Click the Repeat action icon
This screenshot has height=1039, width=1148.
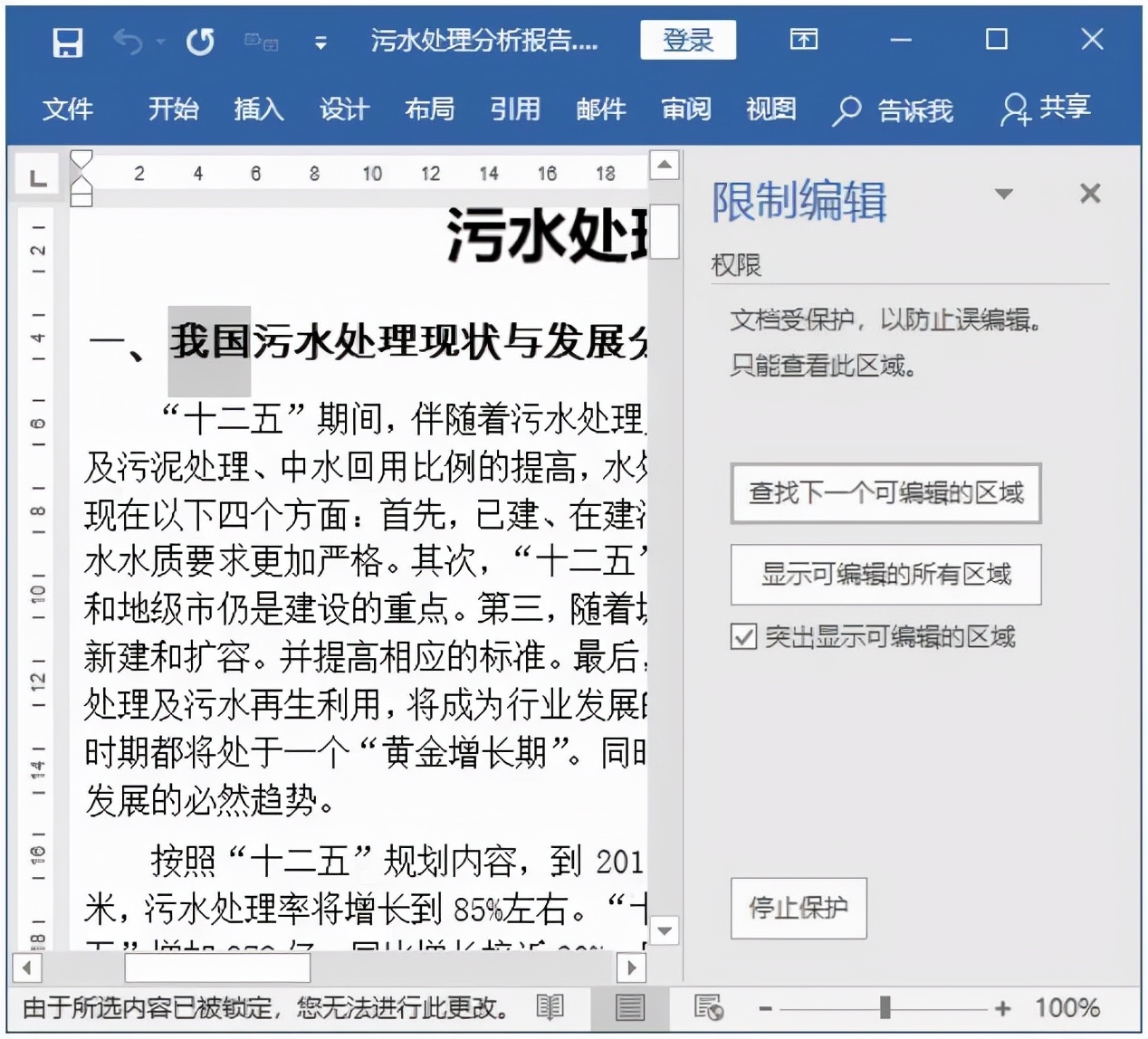(x=201, y=41)
